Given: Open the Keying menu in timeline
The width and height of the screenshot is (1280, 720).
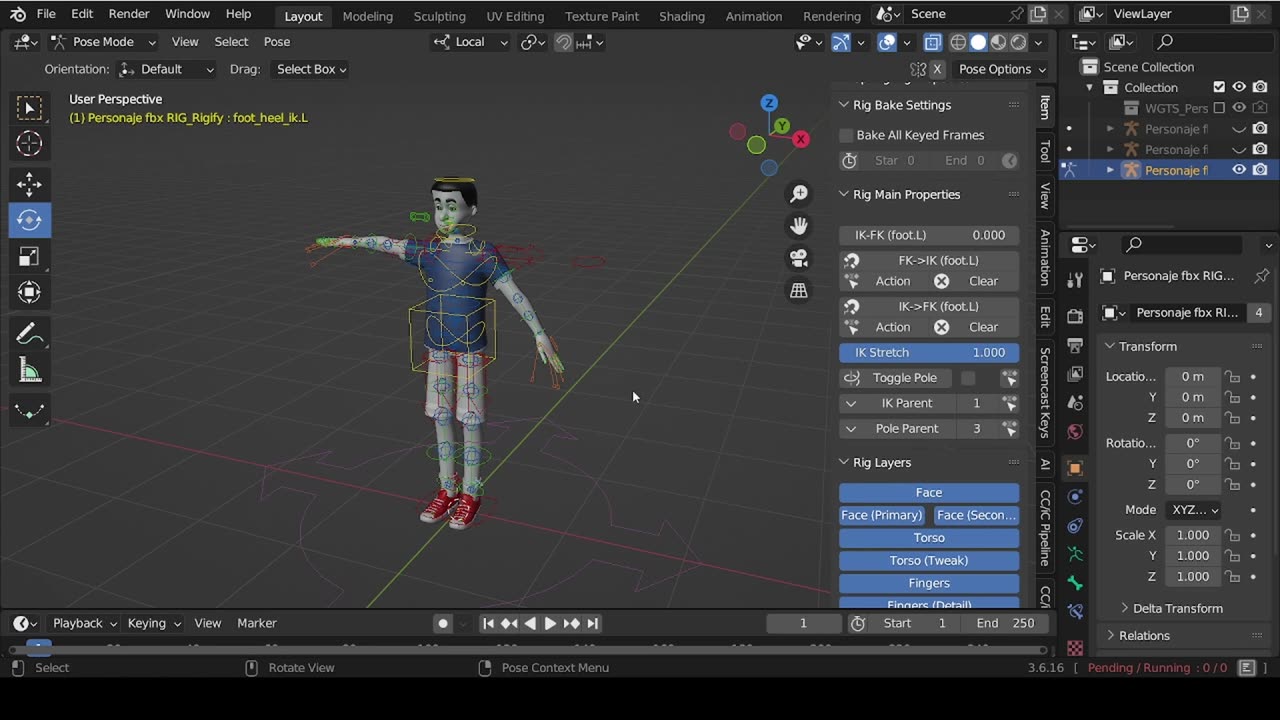Looking at the screenshot, I should coord(154,623).
